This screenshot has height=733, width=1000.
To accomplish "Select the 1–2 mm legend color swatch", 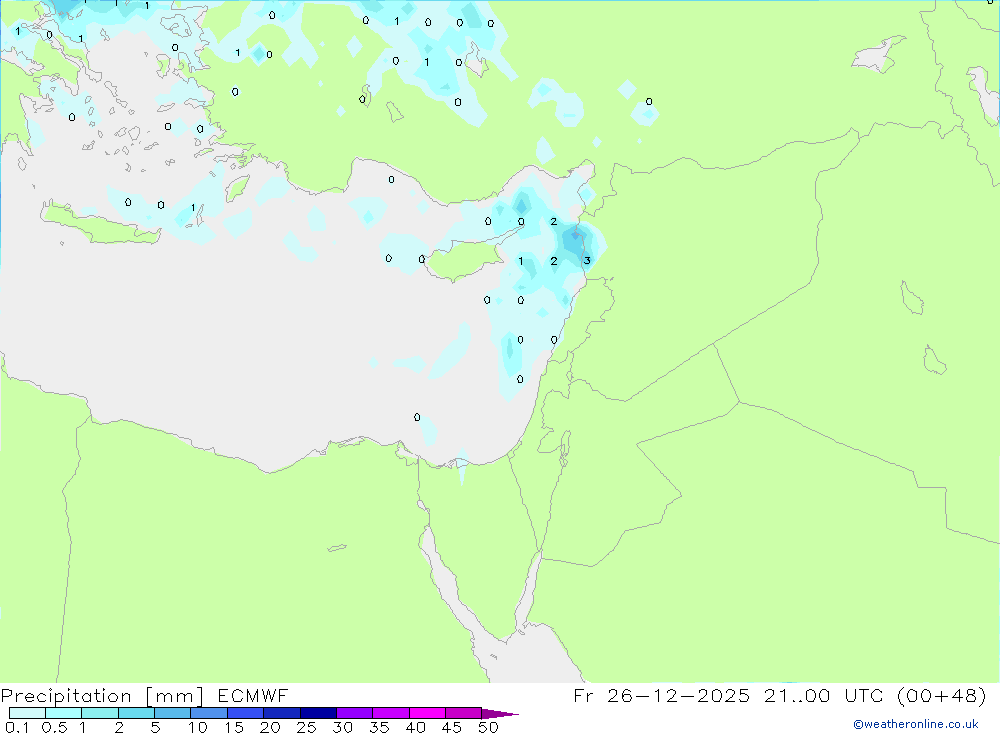I will pos(100,713).
